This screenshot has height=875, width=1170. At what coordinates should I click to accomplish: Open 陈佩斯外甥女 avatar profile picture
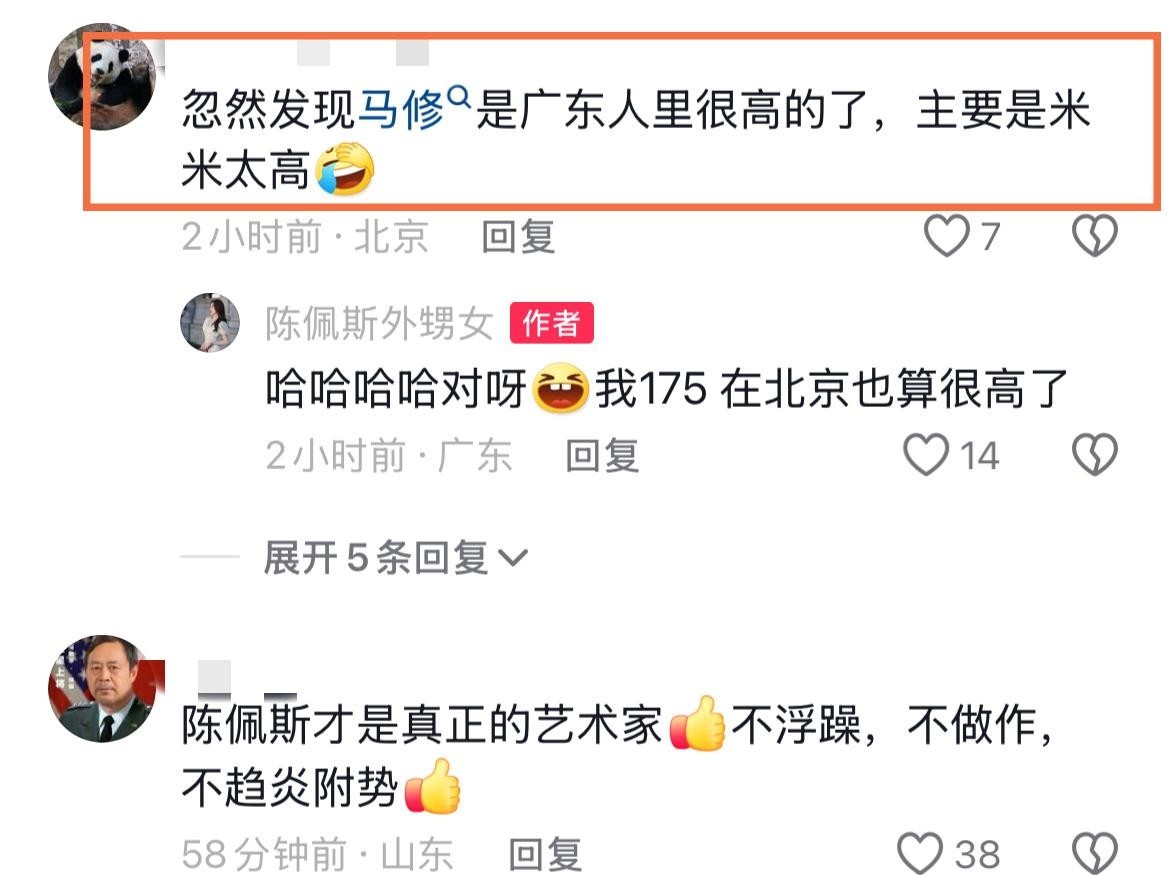coord(210,322)
